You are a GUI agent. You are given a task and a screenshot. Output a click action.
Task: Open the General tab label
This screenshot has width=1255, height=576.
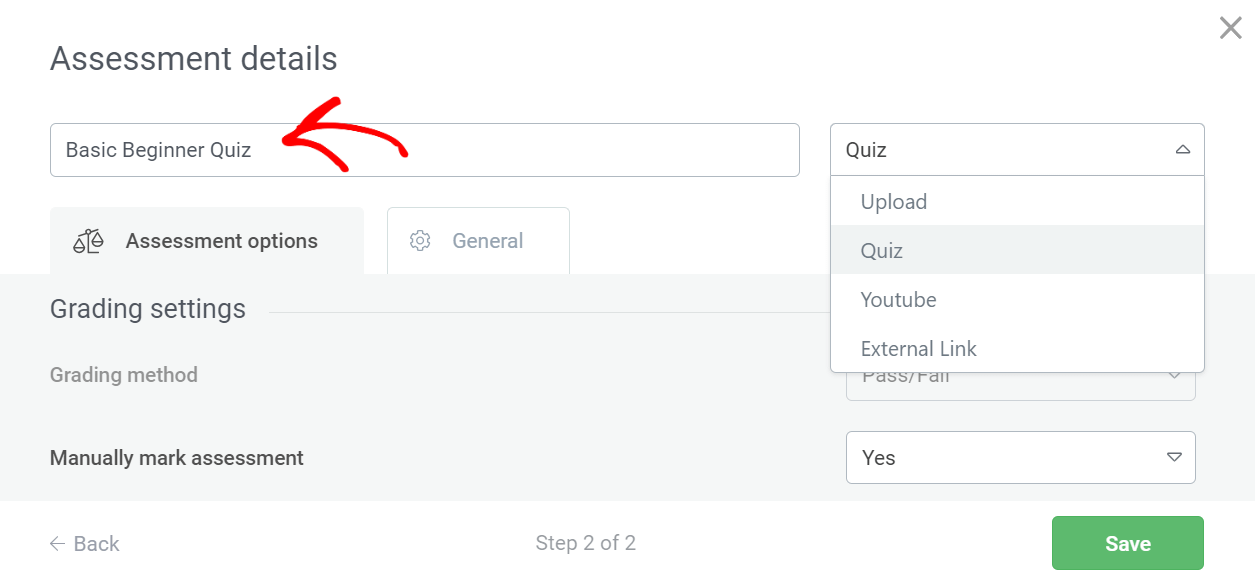coord(487,241)
